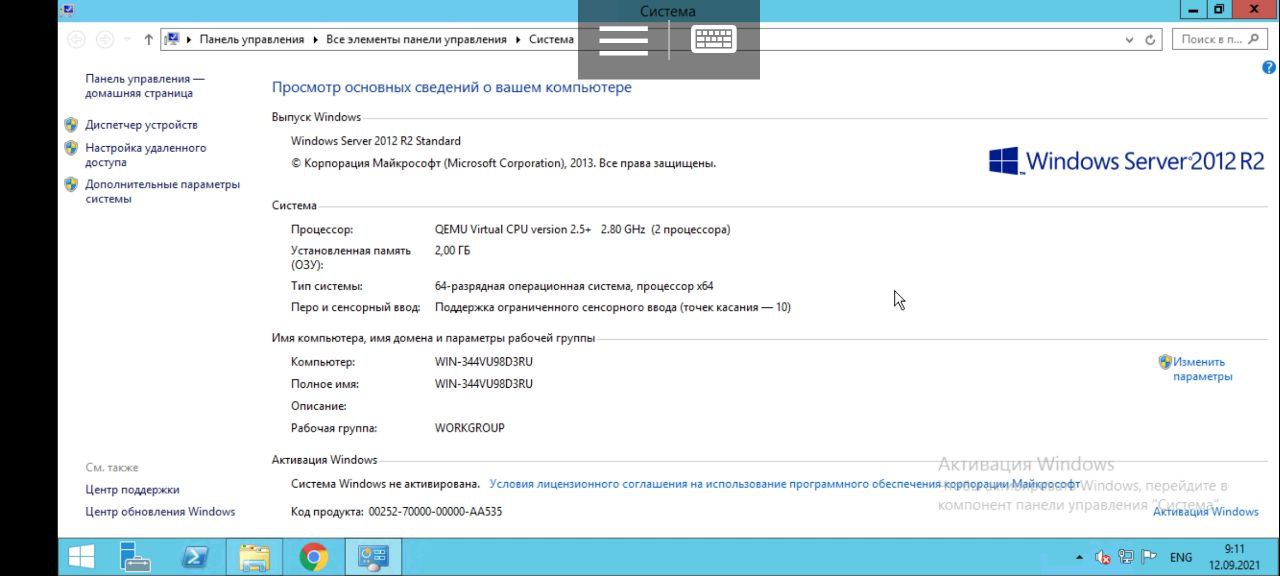1280x576 pixels.
Task: Show hidden tray icons
Action: pos(1079,558)
